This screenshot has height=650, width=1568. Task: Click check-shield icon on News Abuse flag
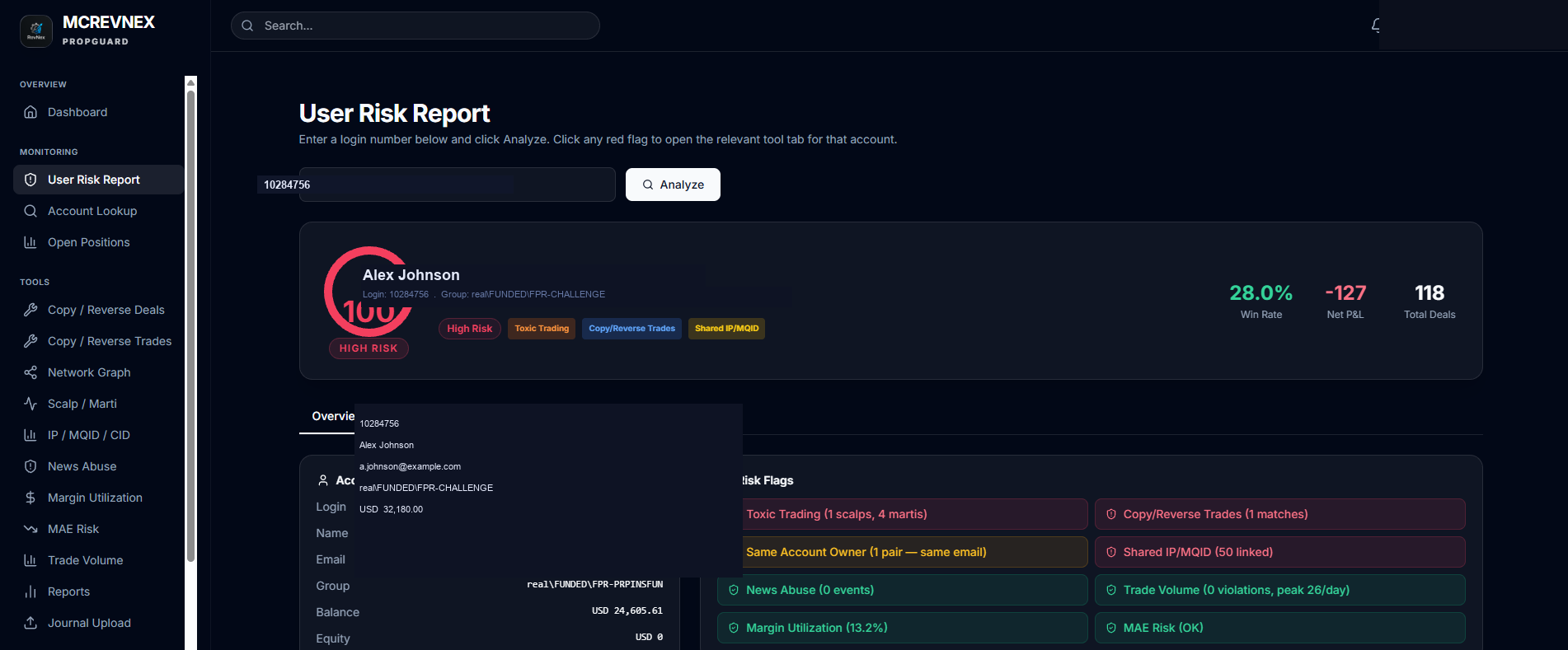(x=734, y=590)
